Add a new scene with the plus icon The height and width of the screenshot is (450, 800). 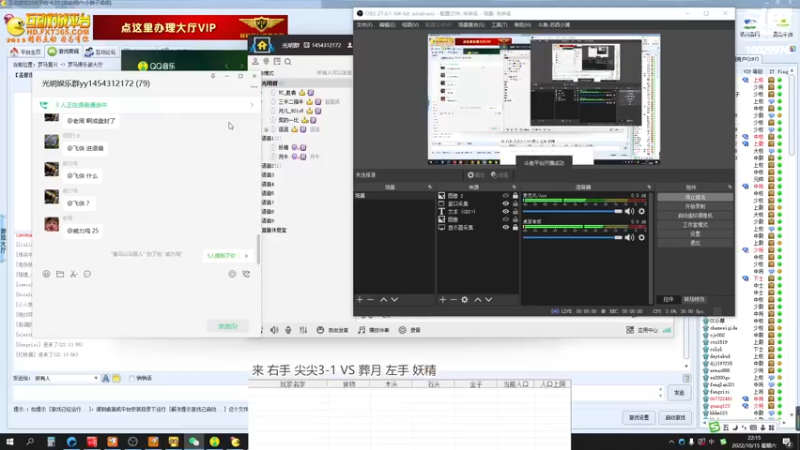[x=360, y=299]
